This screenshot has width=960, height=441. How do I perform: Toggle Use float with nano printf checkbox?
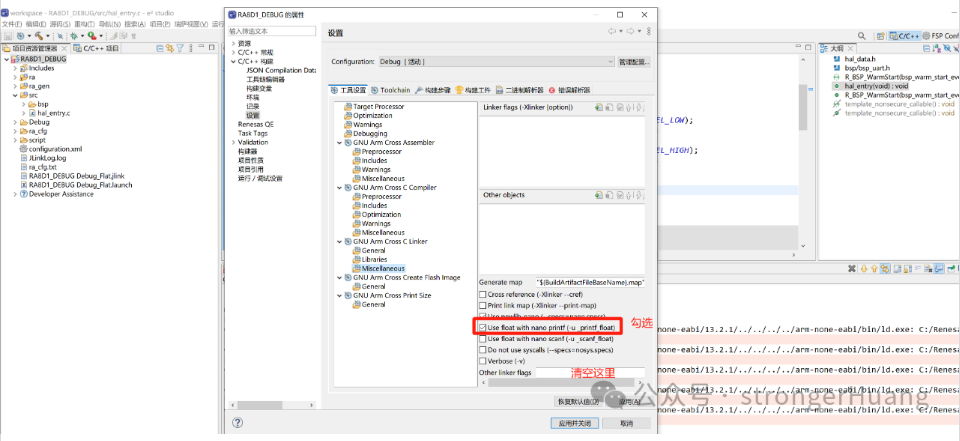[x=482, y=328]
